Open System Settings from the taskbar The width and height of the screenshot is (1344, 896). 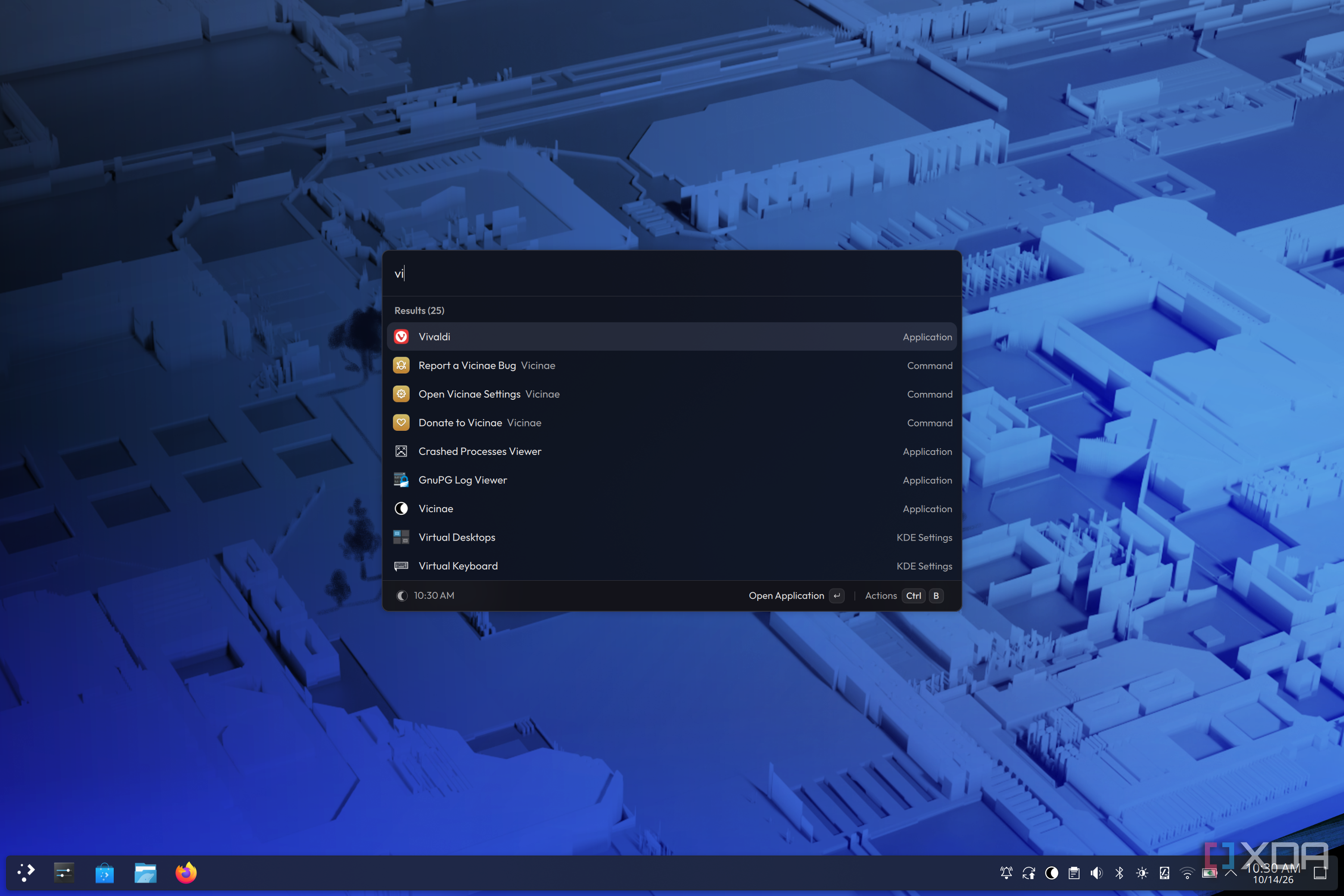pos(64,873)
